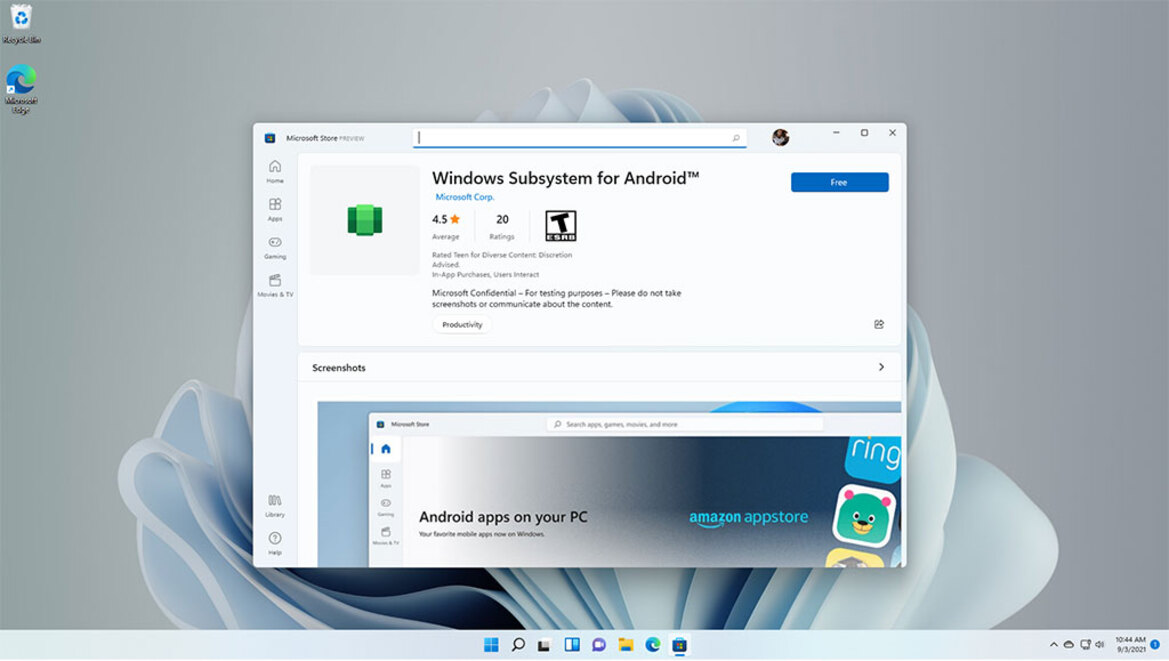Click the magnifier icon in the search box

coord(736,138)
